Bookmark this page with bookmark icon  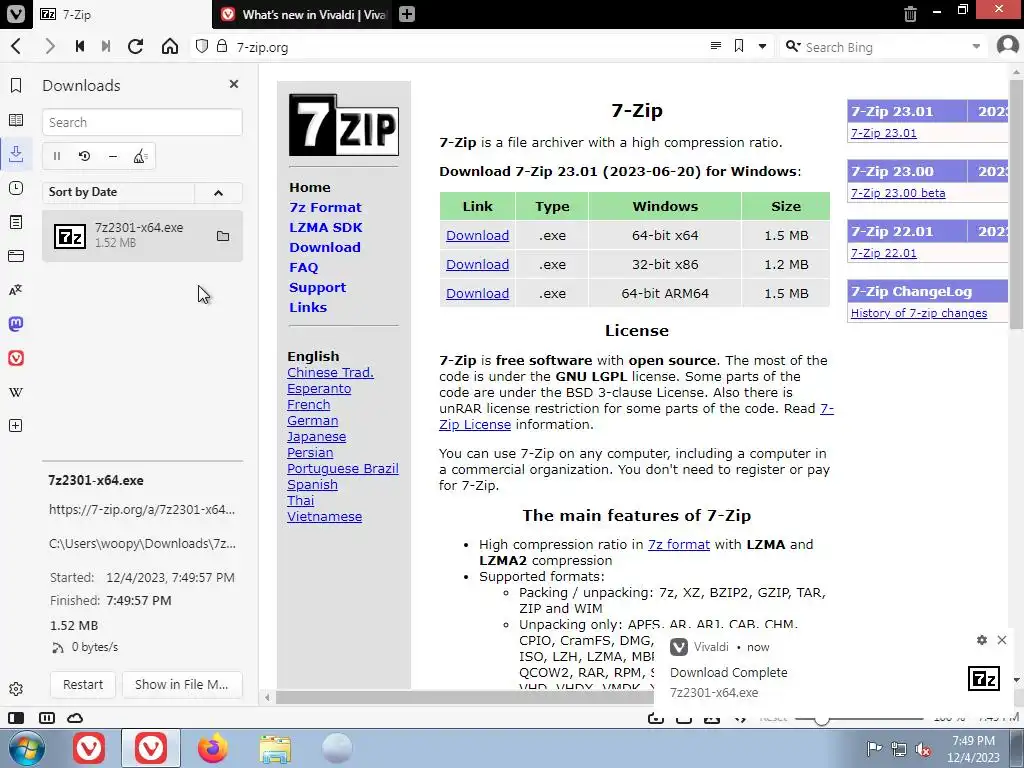[x=739, y=46]
